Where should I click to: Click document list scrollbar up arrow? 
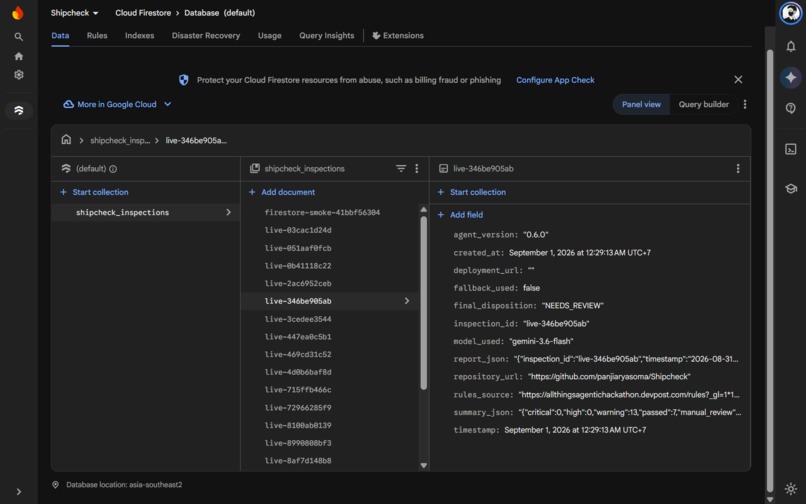(424, 209)
